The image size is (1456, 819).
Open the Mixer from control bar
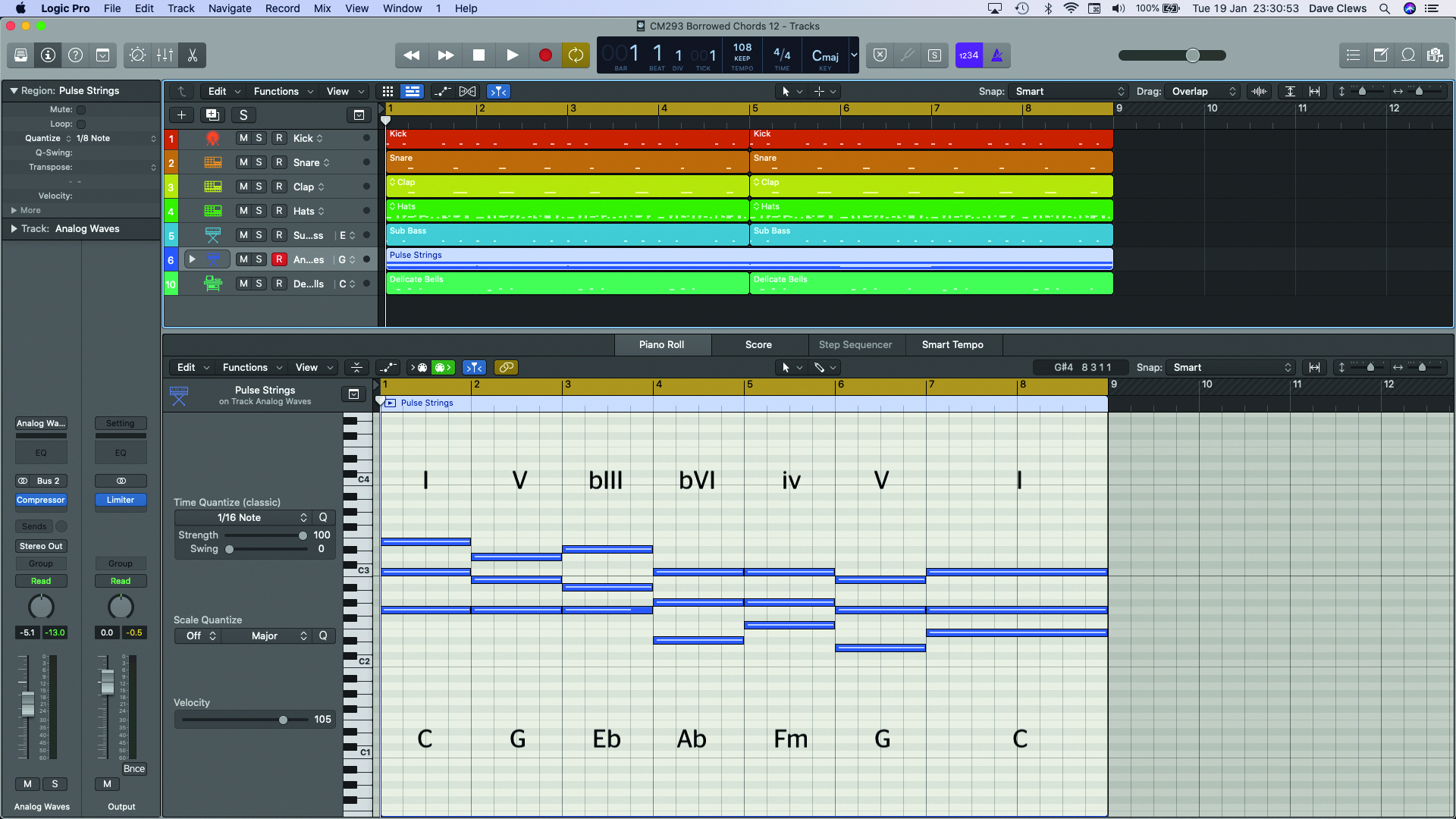coord(165,55)
